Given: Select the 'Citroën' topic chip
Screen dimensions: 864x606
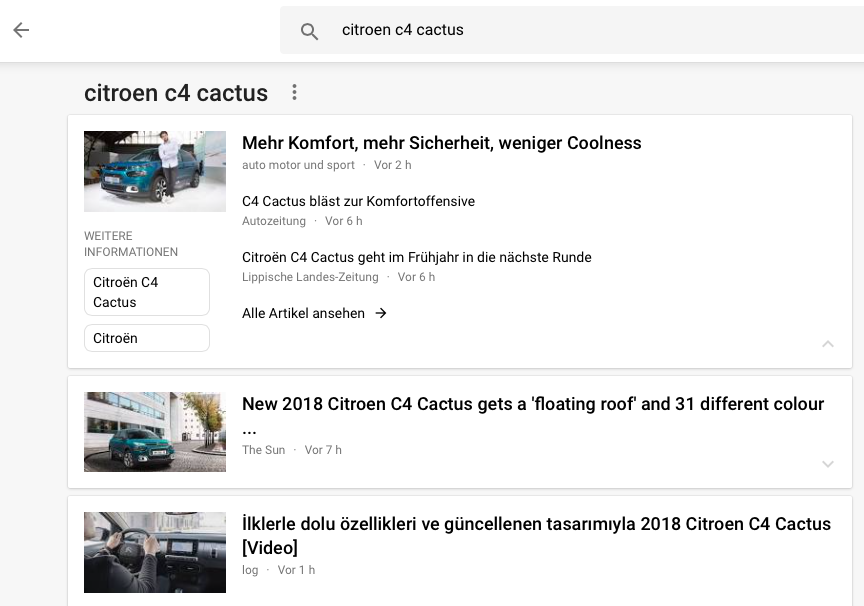Looking at the screenshot, I should (147, 338).
